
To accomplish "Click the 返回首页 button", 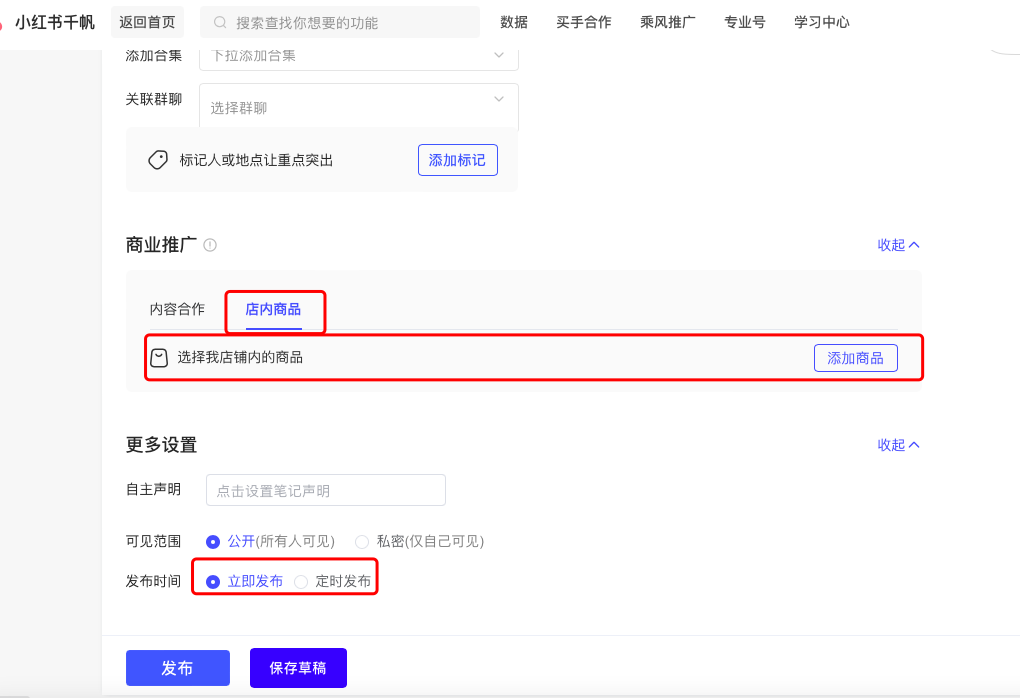I will (148, 22).
